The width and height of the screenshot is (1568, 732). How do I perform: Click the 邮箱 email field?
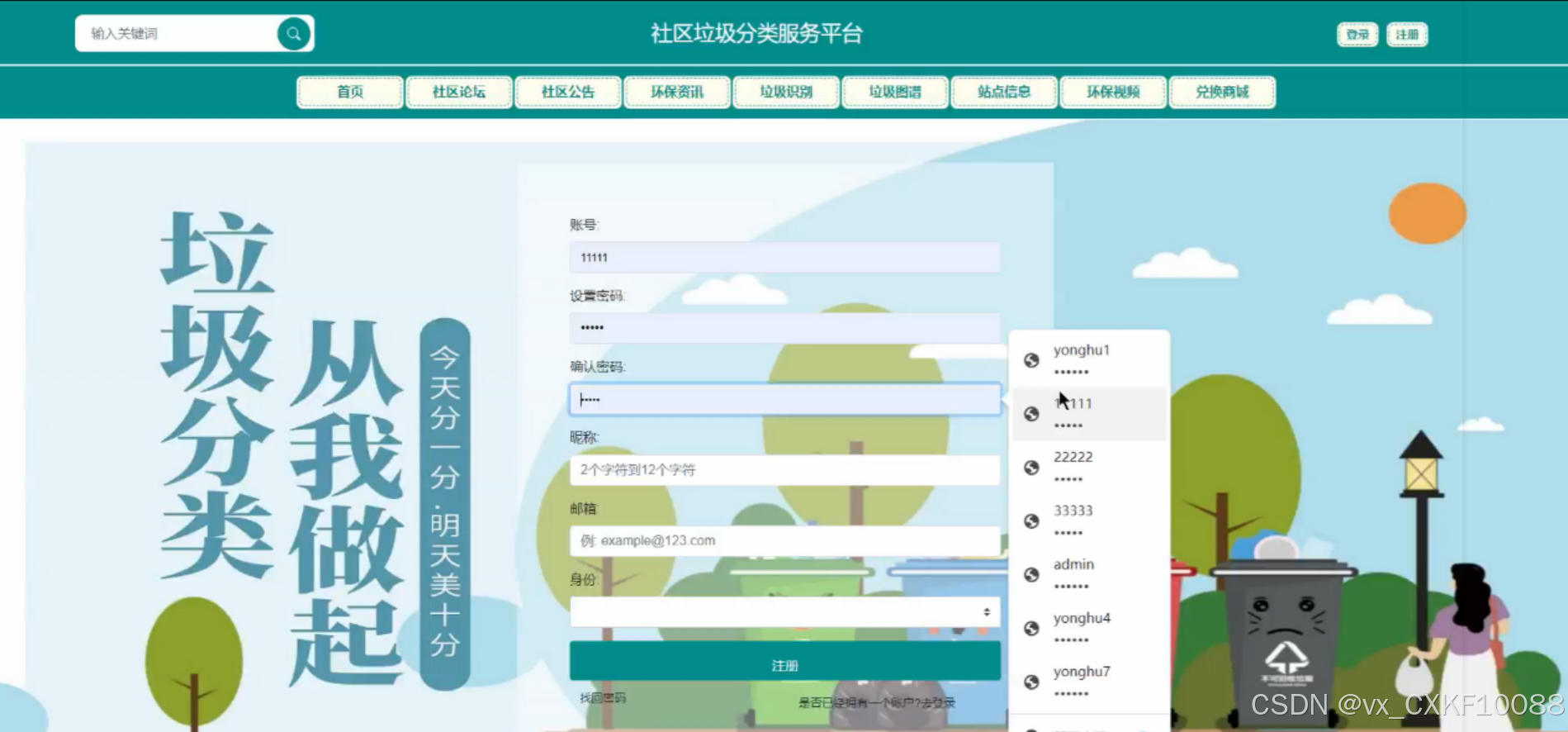pos(784,541)
